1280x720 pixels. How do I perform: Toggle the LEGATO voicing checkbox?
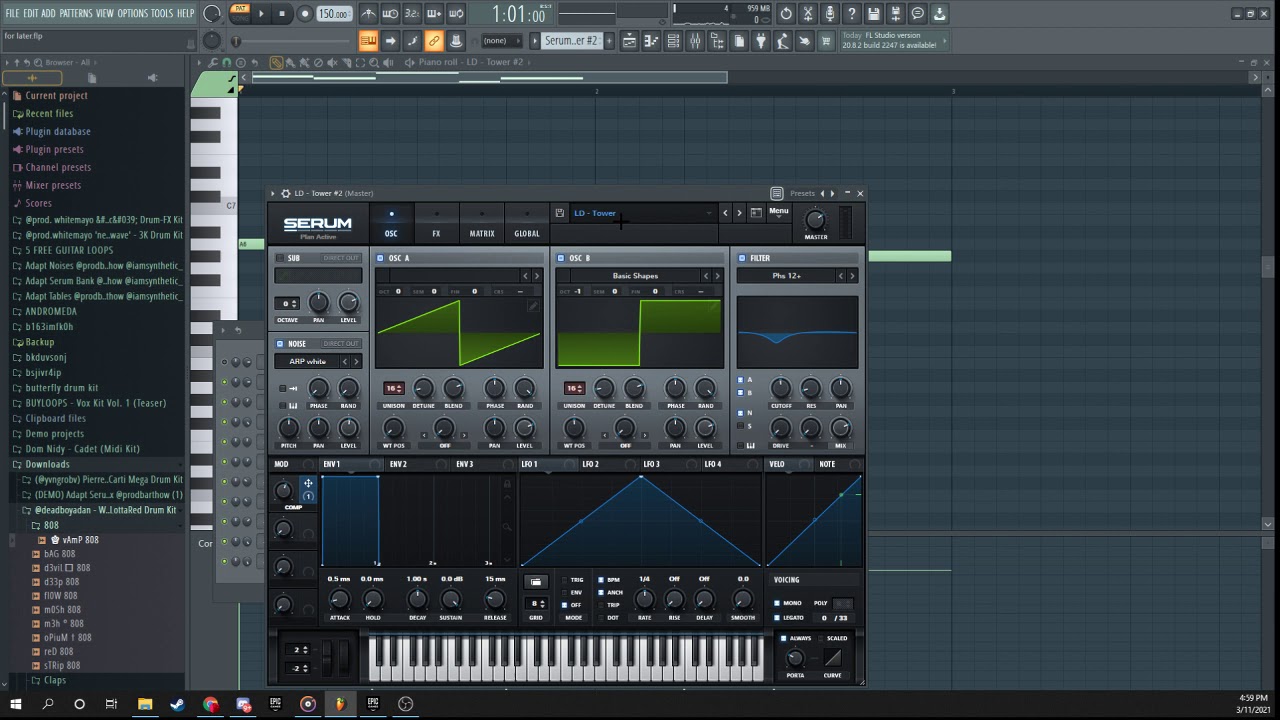coord(777,617)
